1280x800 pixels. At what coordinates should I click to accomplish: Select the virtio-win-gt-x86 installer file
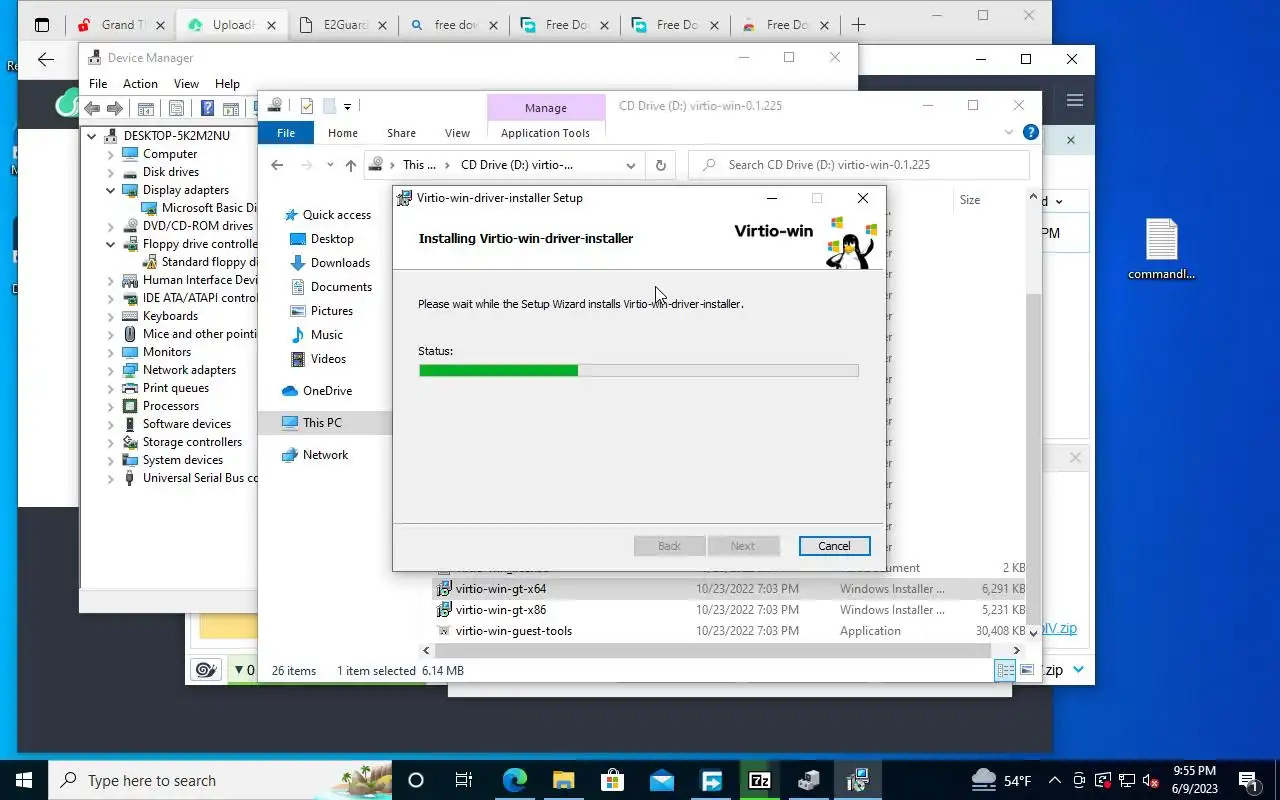(x=501, y=610)
